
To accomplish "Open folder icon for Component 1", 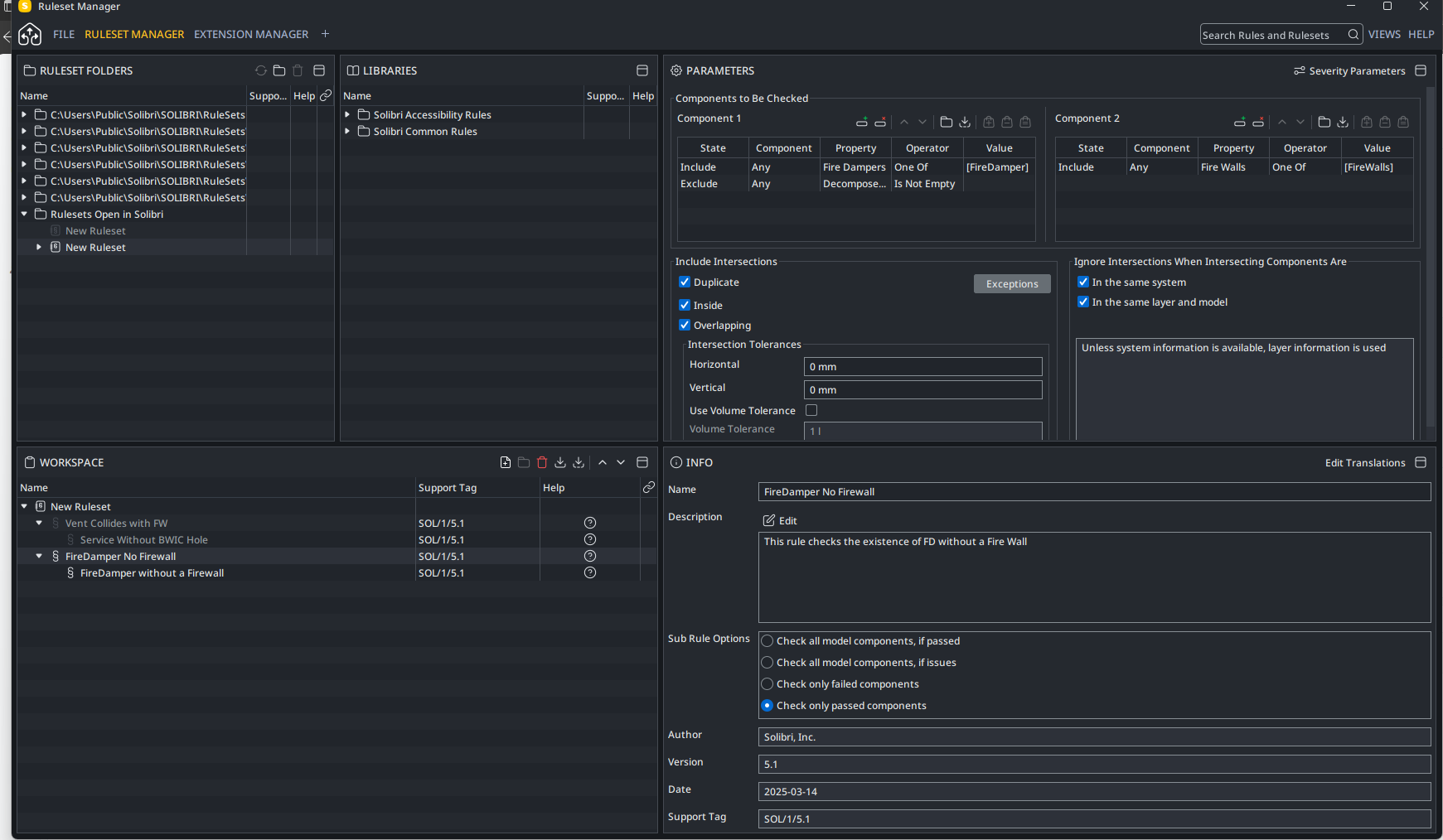I will pyautogui.click(x=947, y=122).
